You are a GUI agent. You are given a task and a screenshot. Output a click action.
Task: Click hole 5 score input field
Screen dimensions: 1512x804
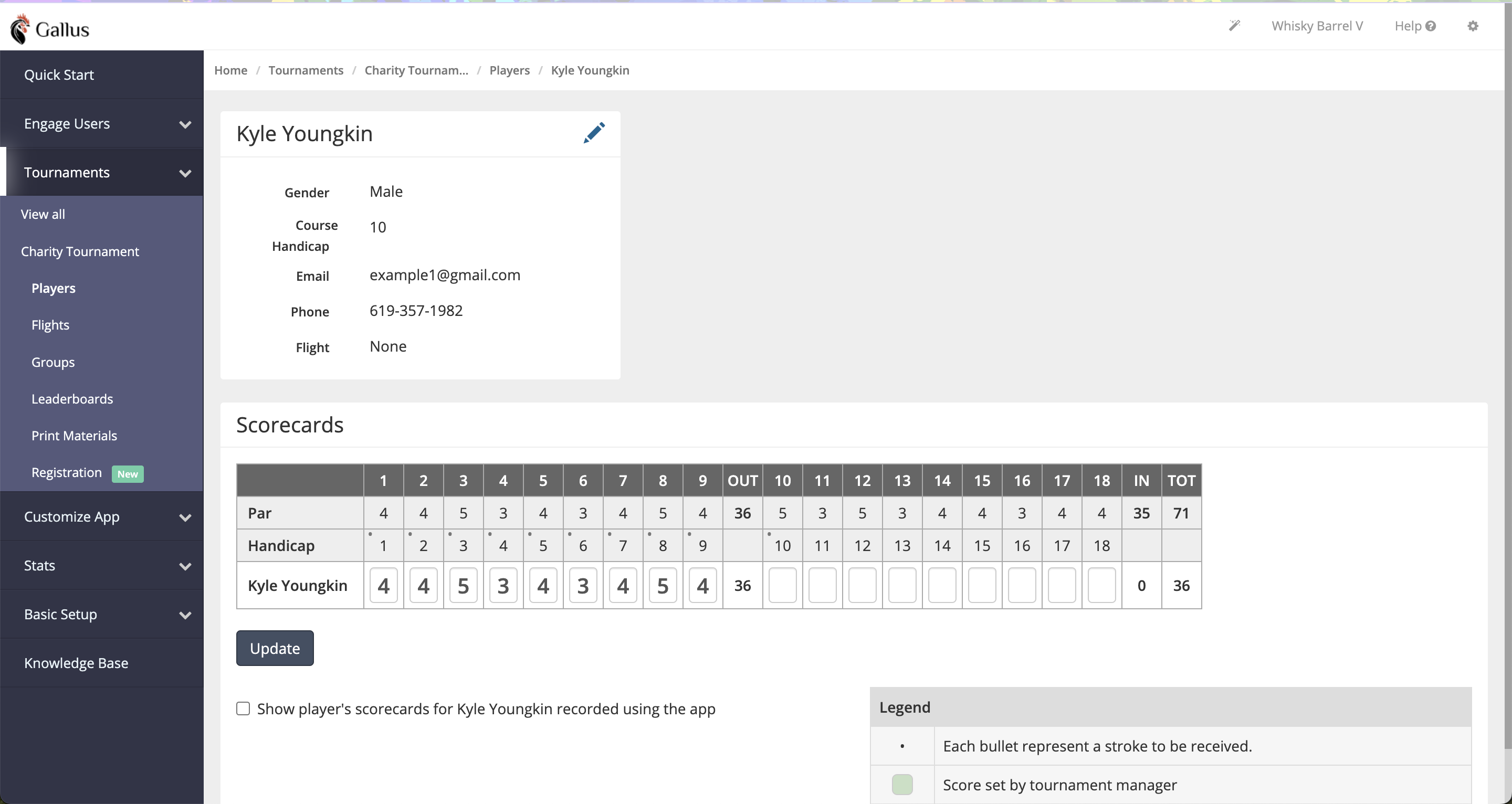543,585
